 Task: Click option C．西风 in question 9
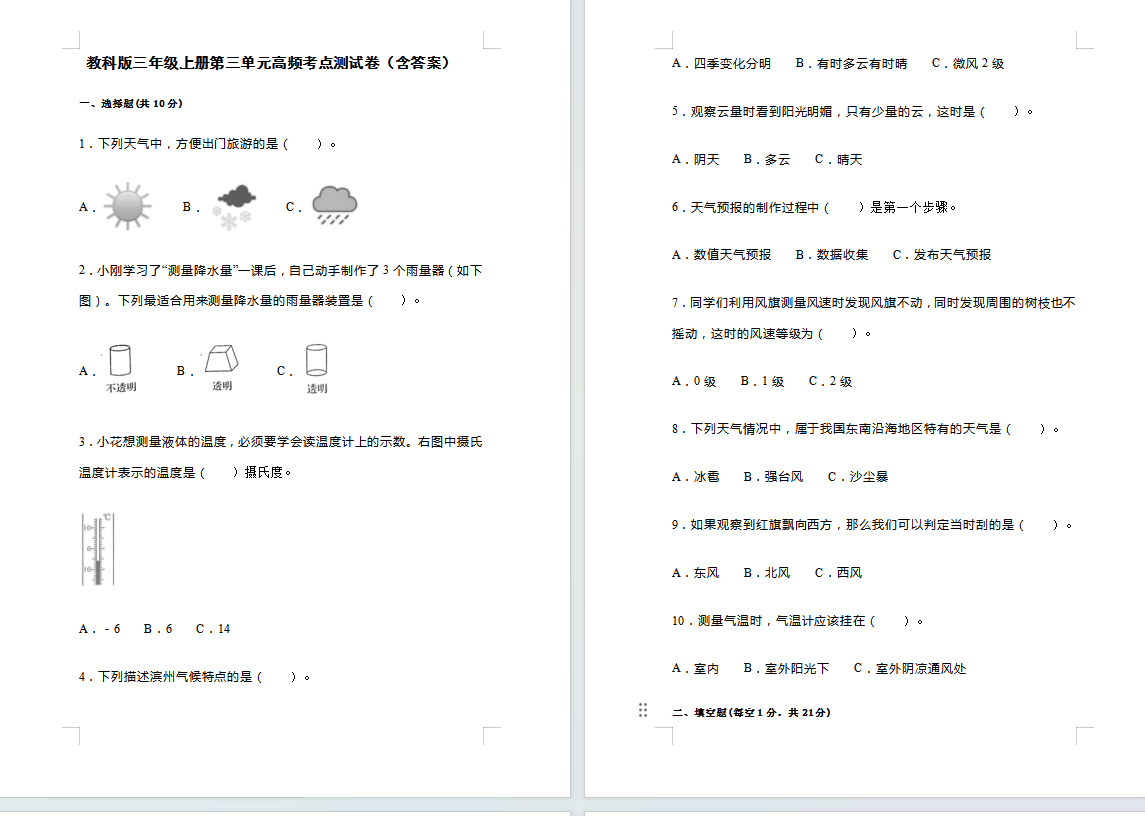click(838, 573)
